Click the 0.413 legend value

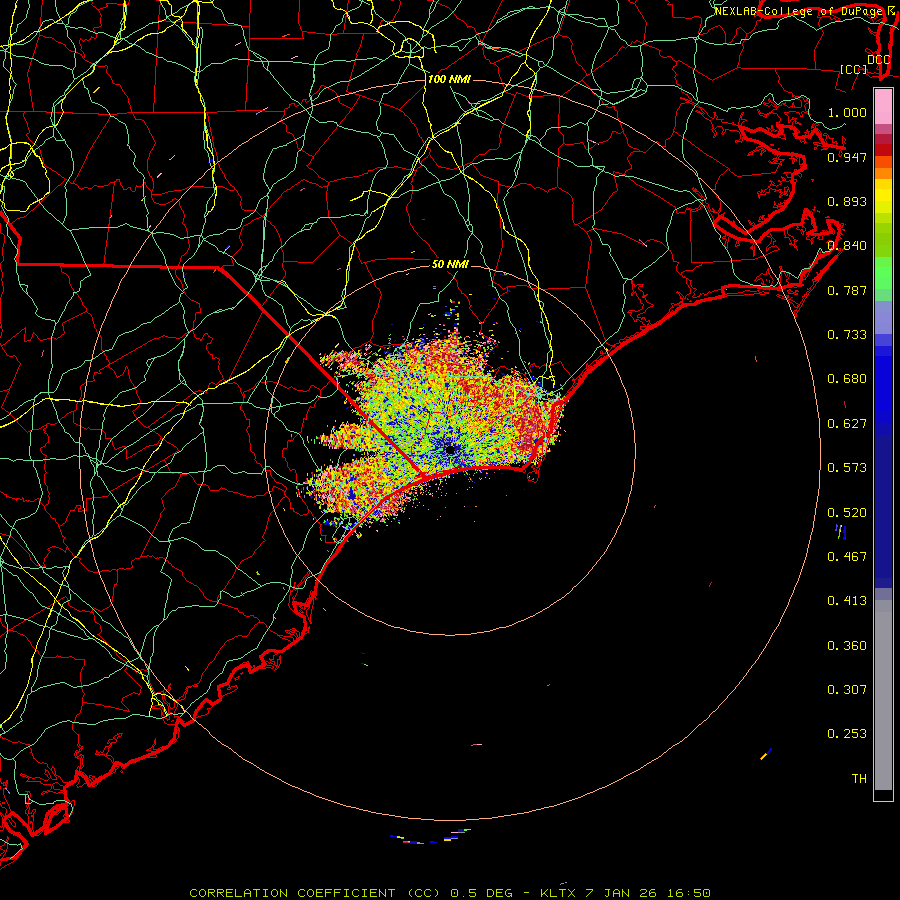(x=847, y=601)
